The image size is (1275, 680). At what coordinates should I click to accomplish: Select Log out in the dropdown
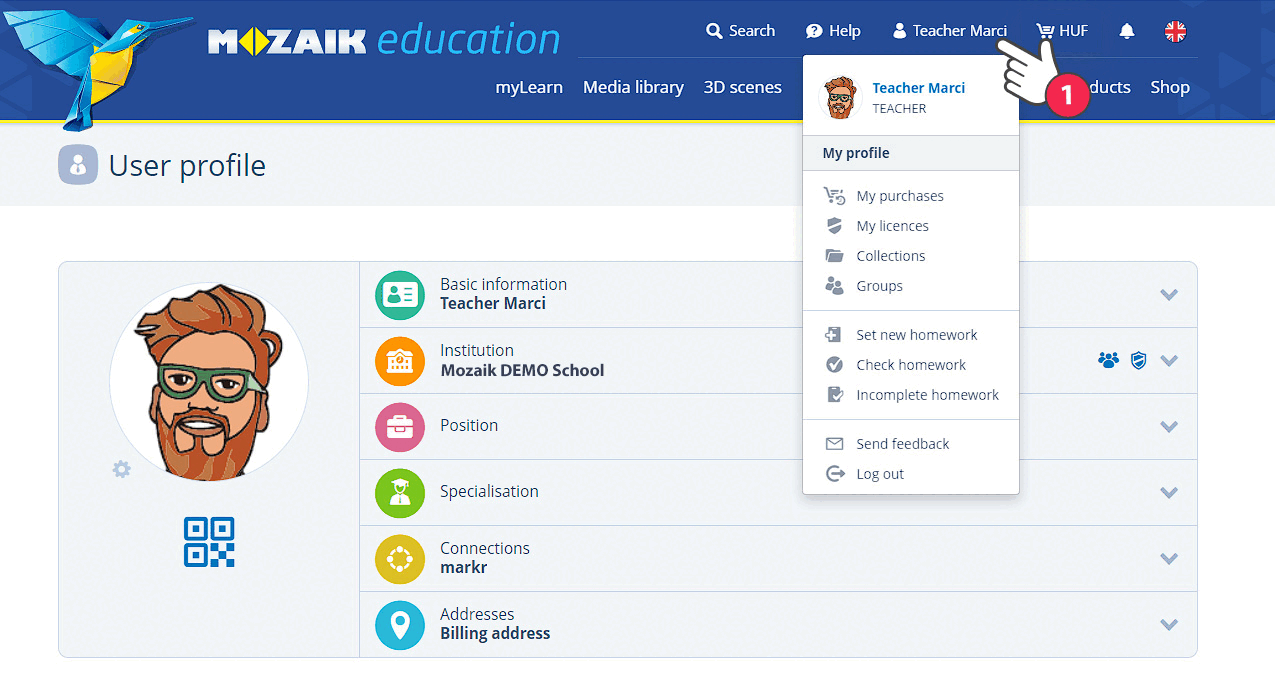879,474
